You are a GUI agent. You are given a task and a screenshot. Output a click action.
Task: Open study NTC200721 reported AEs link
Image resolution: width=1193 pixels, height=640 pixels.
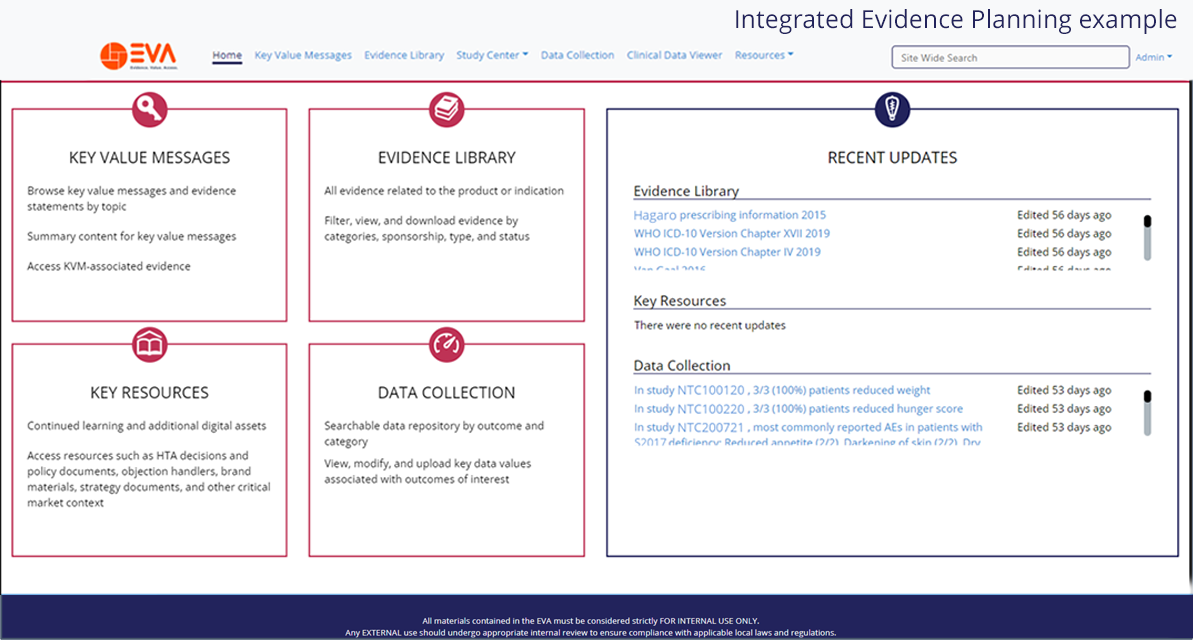808,434
